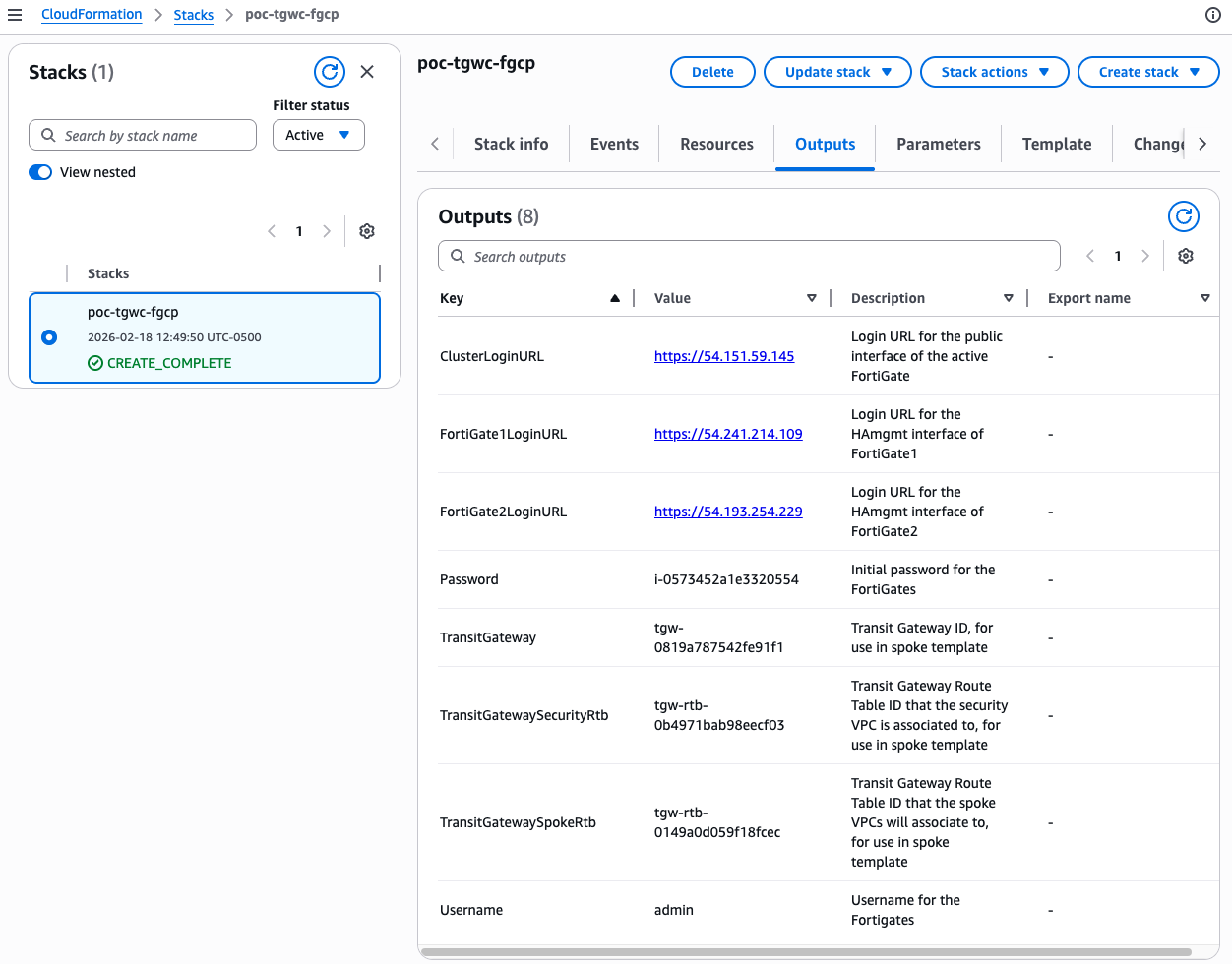Refresh the Stacks list
Viewport: 1232px width, 964px height.
pos(330,72)
